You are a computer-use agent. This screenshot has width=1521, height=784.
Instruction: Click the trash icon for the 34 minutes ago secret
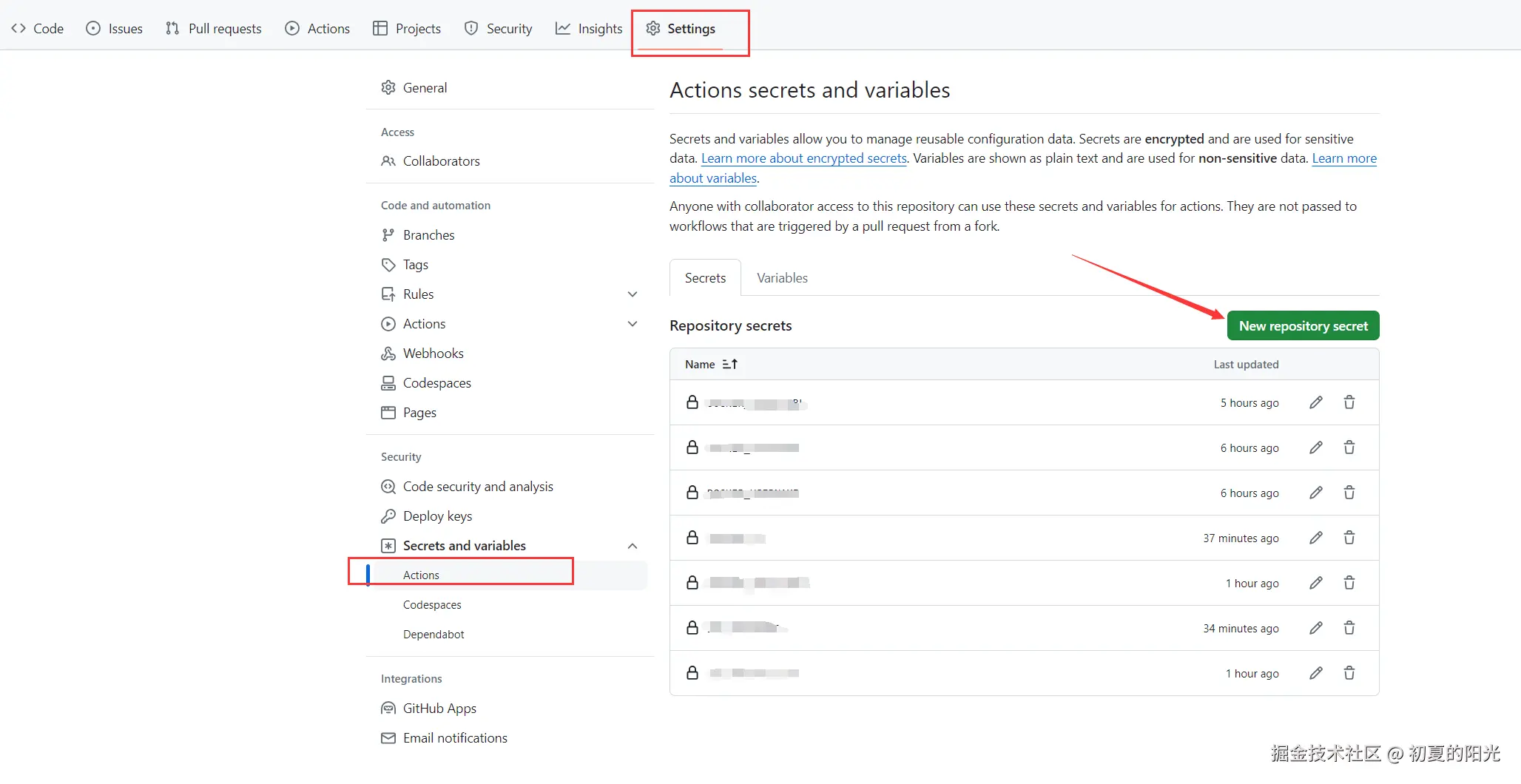(x=1349, y=628)
